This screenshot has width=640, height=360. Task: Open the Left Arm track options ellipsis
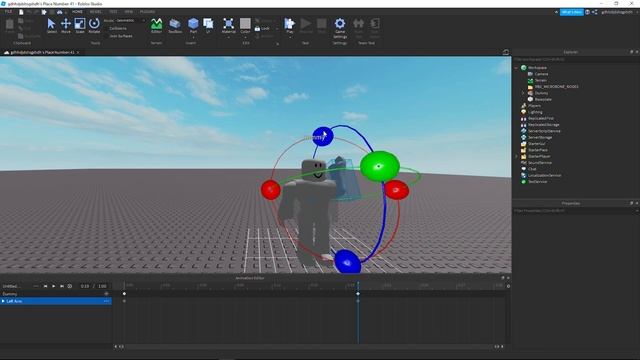[x=107, y=301]
